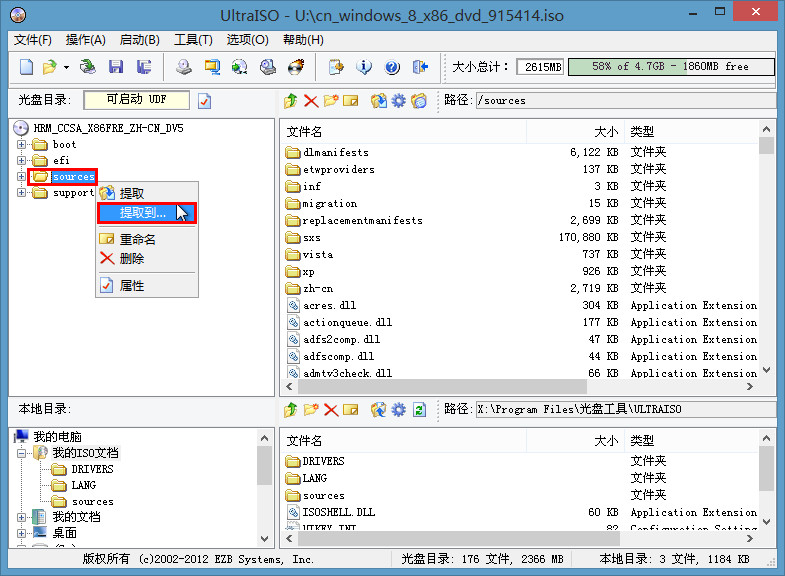Select the dlmanifests folder row
This screenshot has width=785, height=576.
[x=521, y=152]
